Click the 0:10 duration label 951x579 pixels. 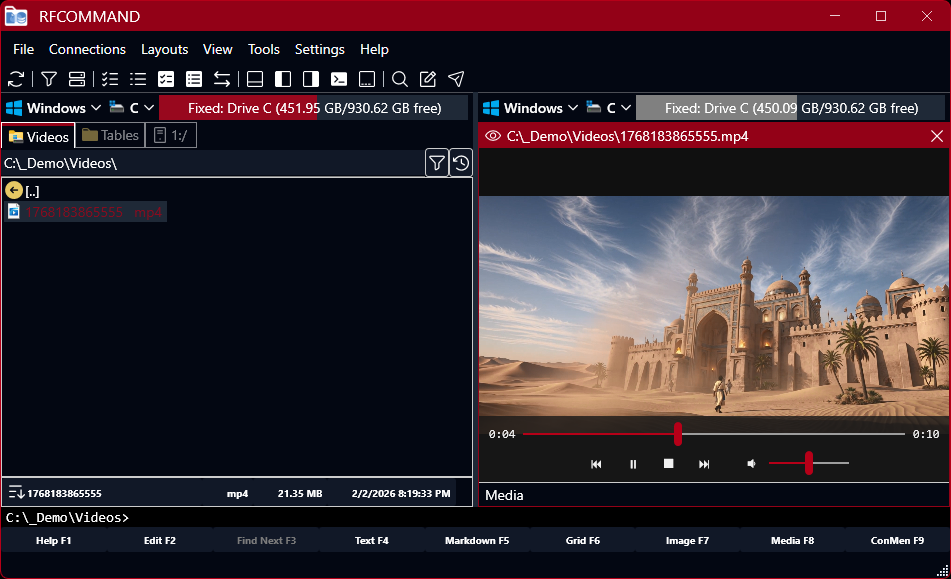[926, 434]
